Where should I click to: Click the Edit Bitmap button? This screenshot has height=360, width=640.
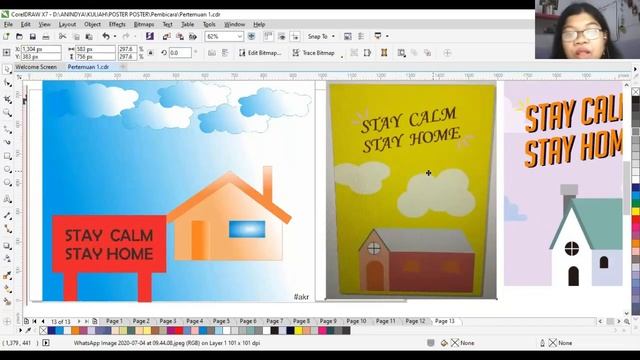coord(260,53)
